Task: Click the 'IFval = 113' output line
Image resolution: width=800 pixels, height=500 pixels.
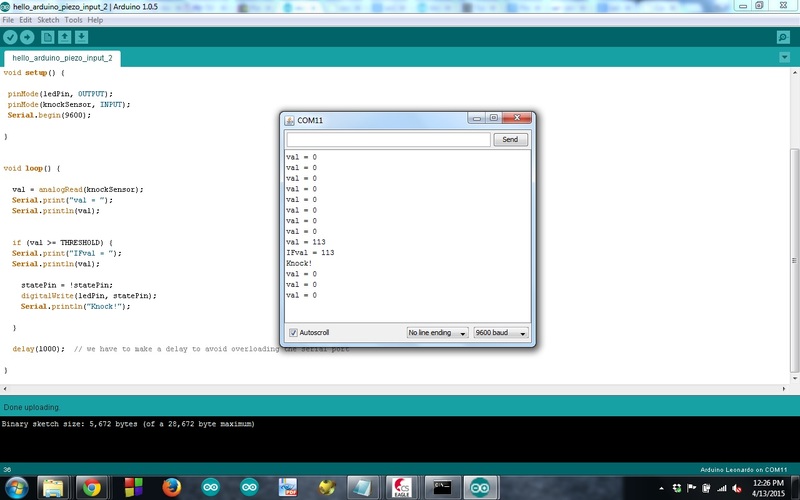Action: click(x=310, y=253)
